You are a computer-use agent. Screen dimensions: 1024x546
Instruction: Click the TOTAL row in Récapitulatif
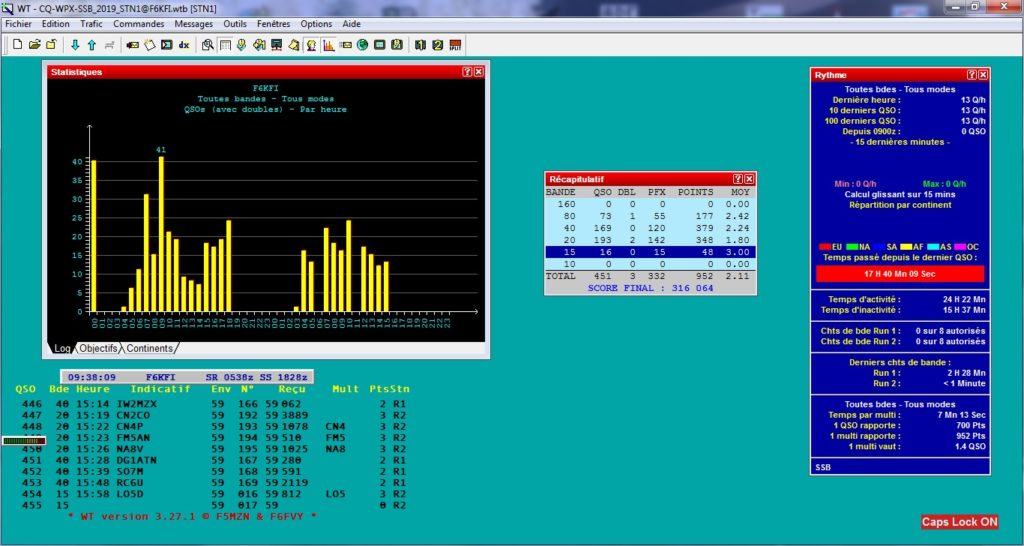click(x=650, y=276)
